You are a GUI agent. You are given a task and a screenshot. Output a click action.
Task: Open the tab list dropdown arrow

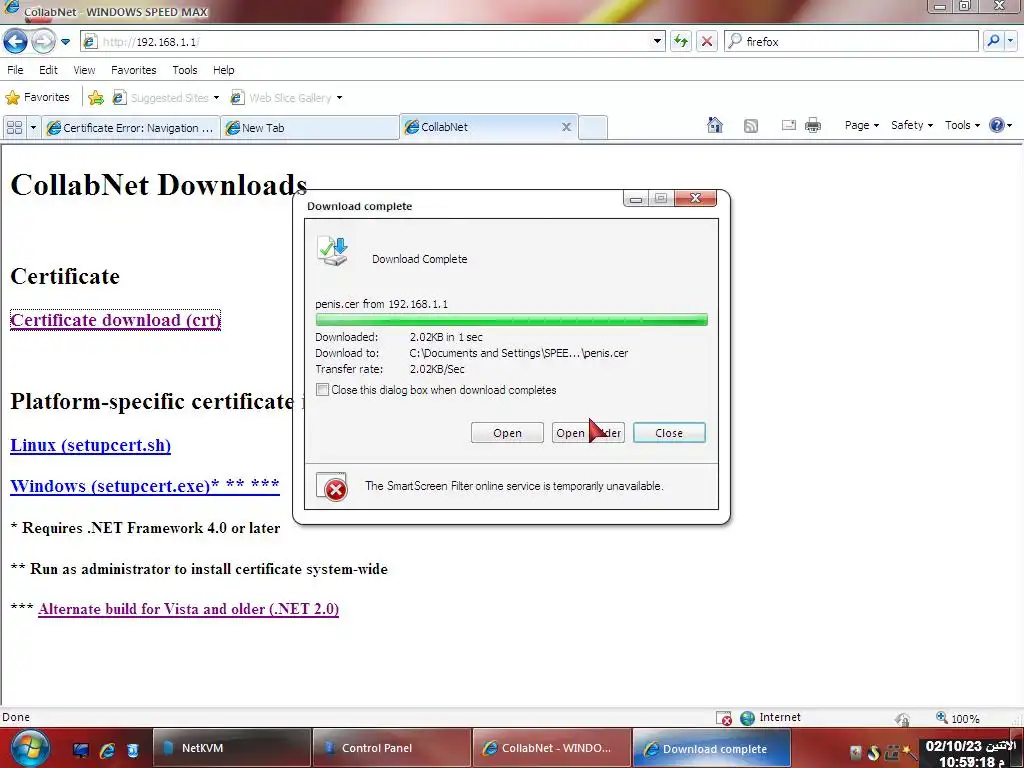tap(33, 127)
